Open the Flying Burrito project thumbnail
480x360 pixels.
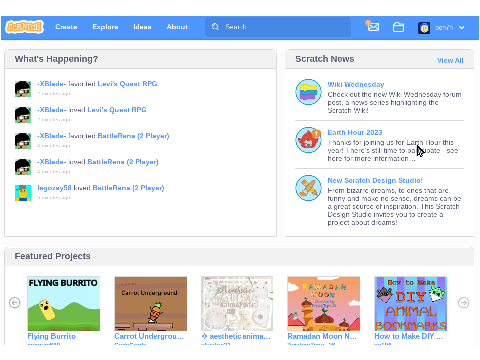coord(64,303)
